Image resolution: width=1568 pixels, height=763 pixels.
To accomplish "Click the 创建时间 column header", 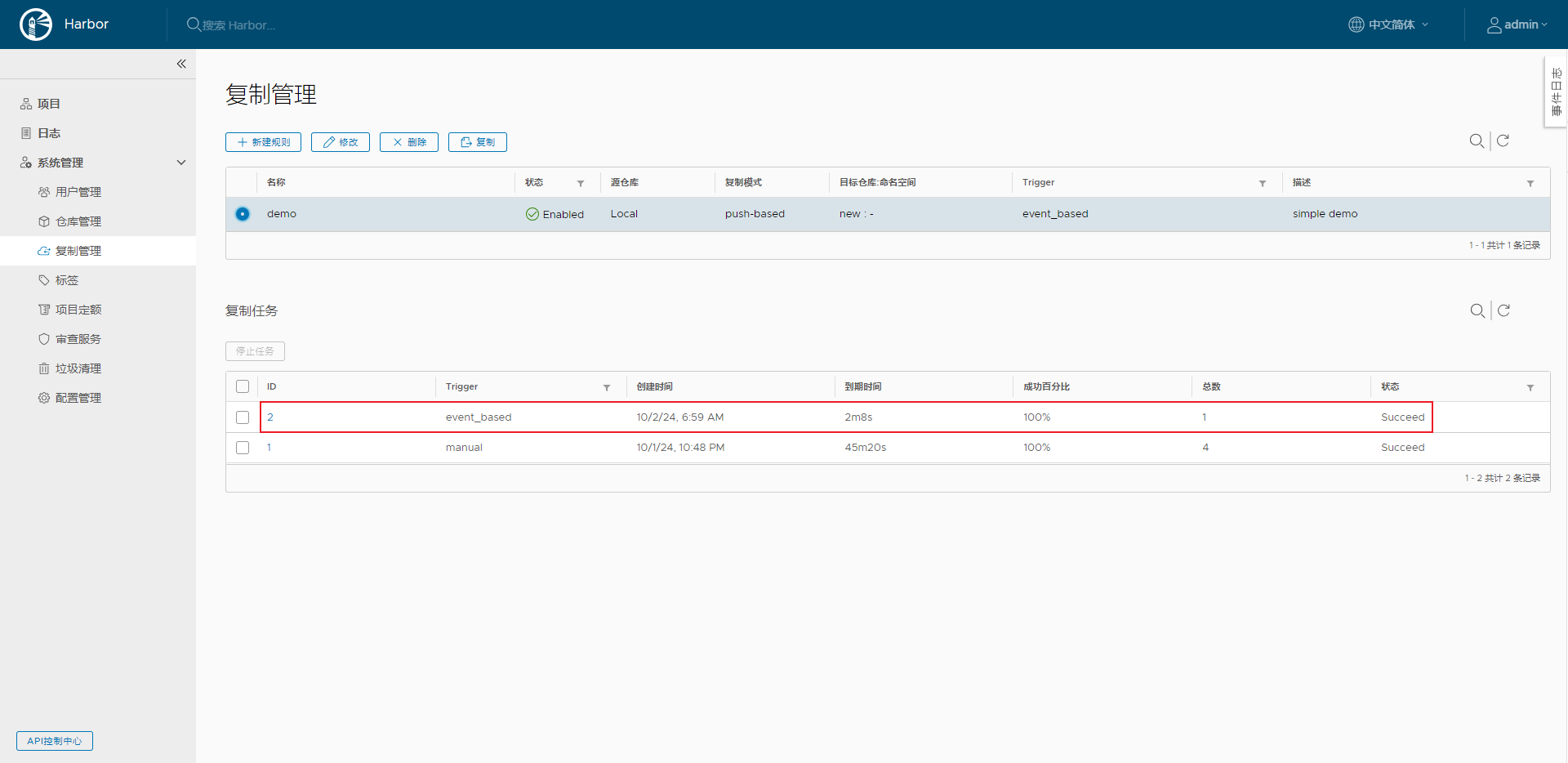I will click(655, 386).
